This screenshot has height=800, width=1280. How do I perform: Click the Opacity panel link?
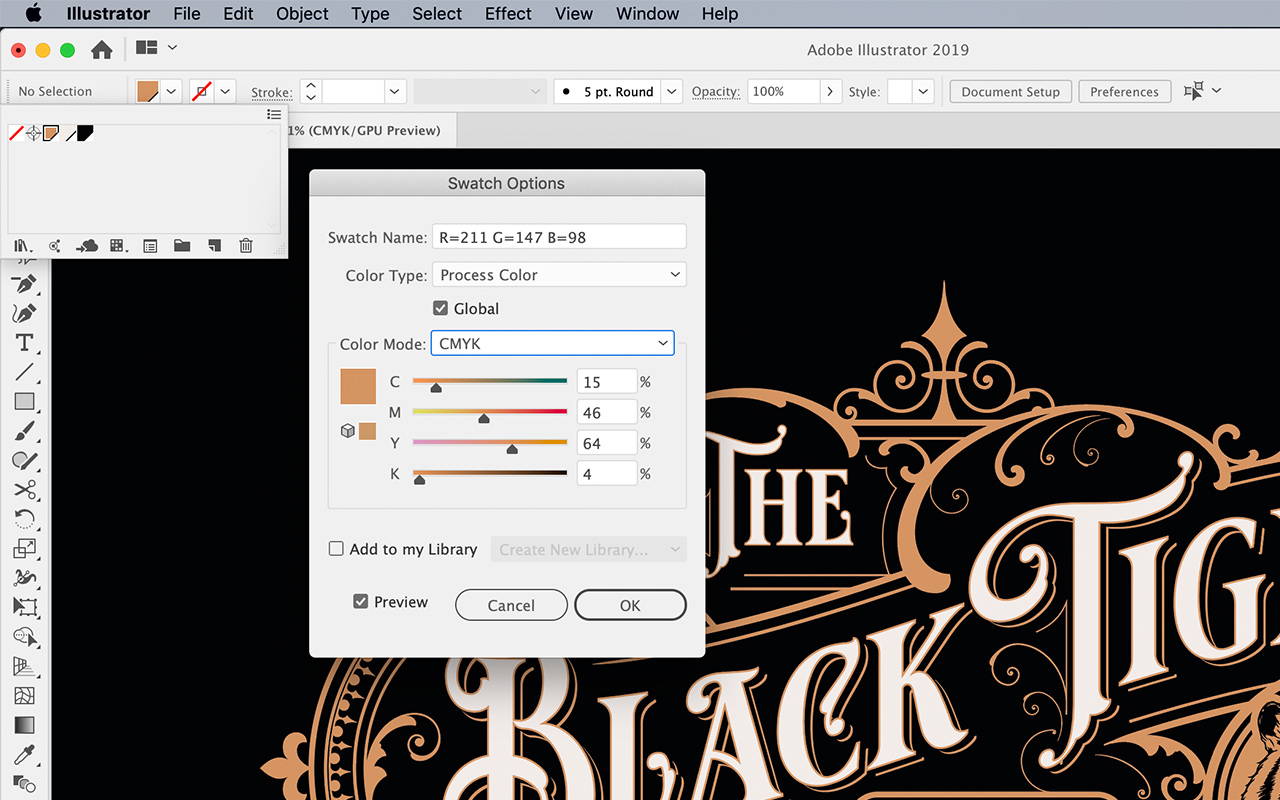coord(716,91)
